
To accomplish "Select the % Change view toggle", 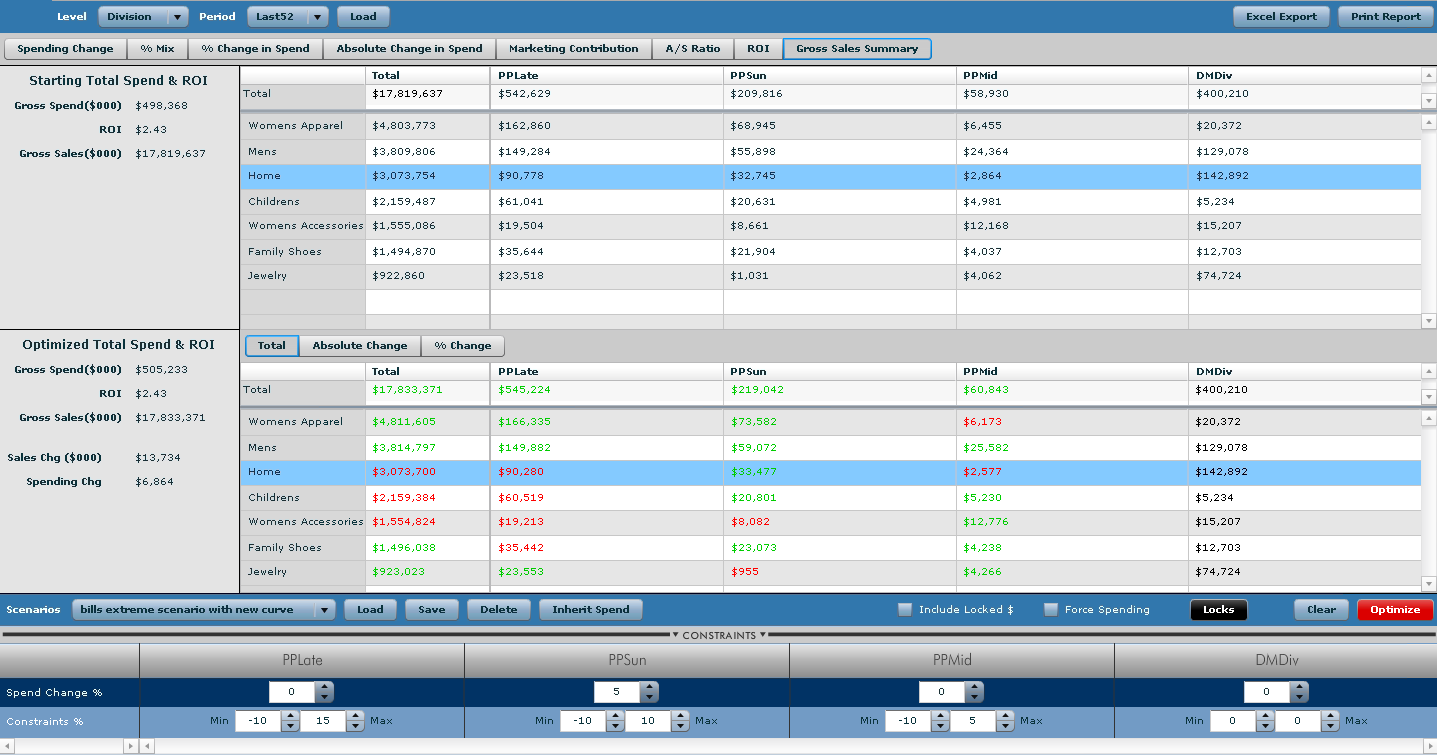I will coord(462,345).
